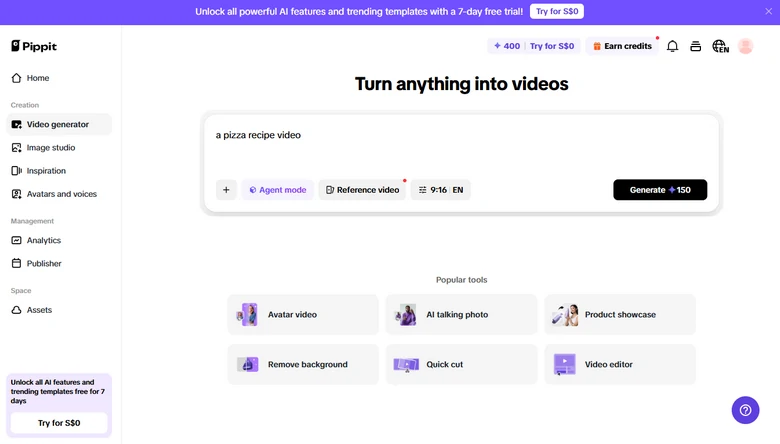Screen dimensions: 780x444
Task: Open 9:16 EN settings dropdown
Action: pos(441,190)
